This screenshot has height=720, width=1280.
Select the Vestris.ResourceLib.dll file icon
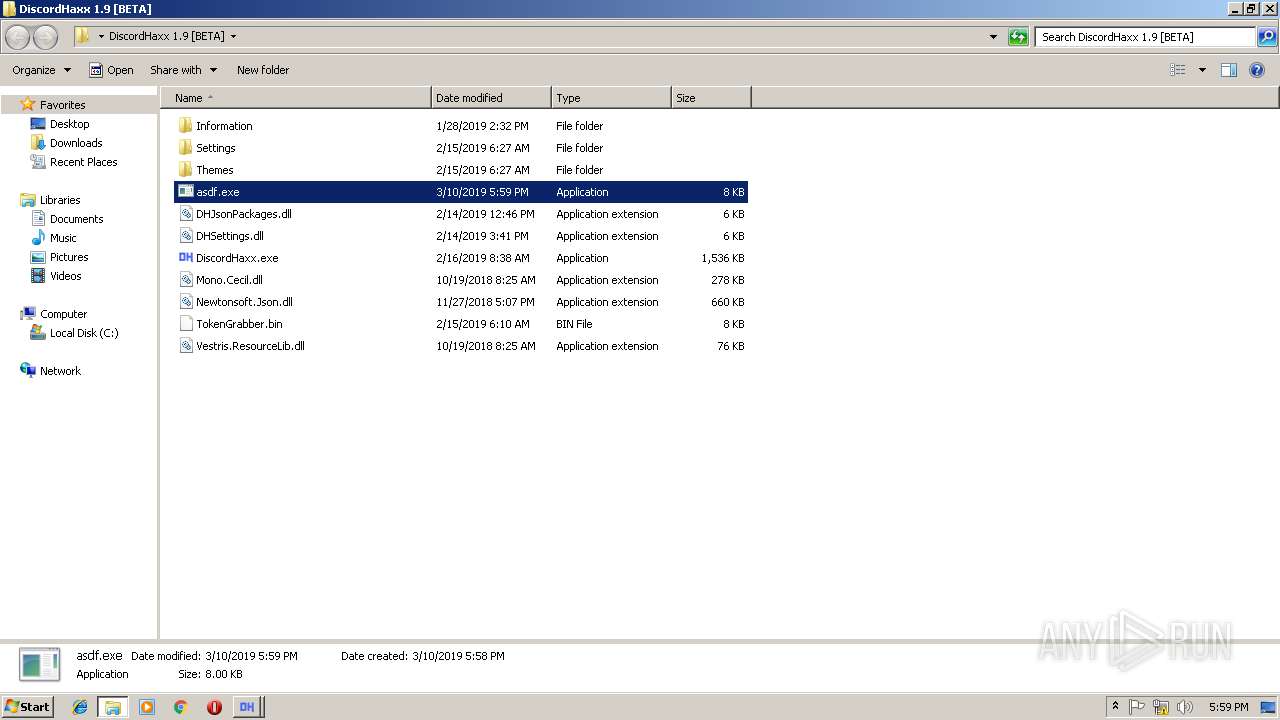pos(185,346)
